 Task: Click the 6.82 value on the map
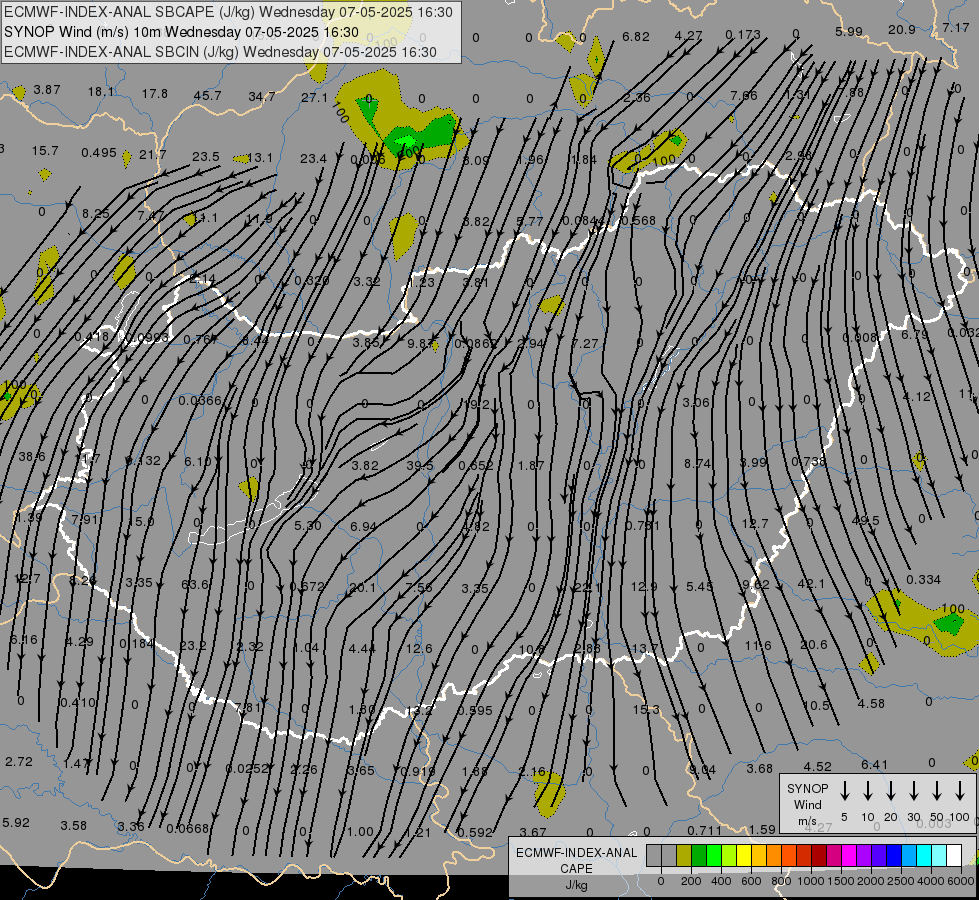(636, 36)
